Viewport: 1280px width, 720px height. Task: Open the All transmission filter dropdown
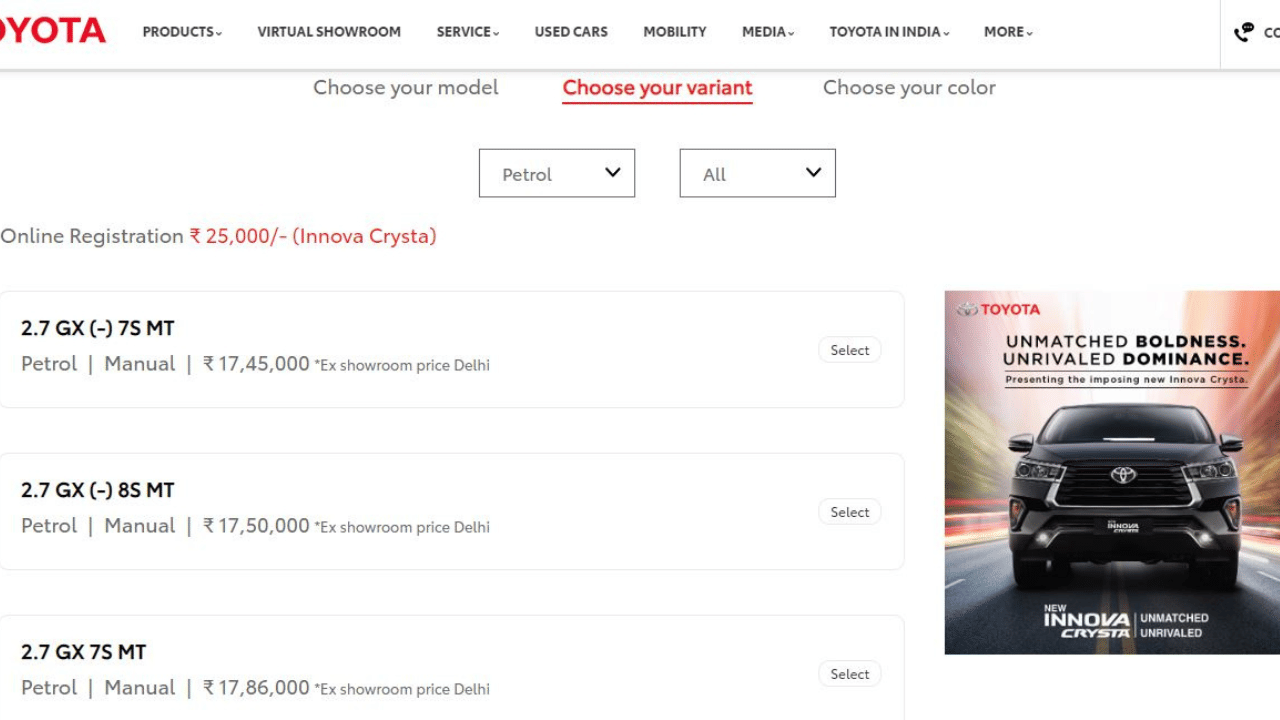tap(757, 173)
